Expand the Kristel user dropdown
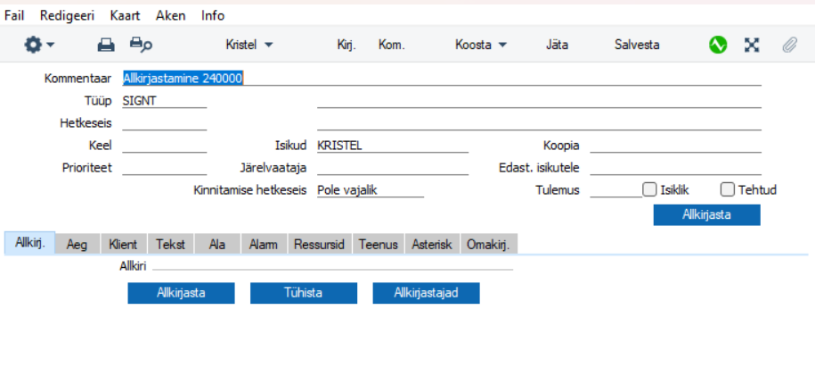815x368 pixels. (249, 45)
